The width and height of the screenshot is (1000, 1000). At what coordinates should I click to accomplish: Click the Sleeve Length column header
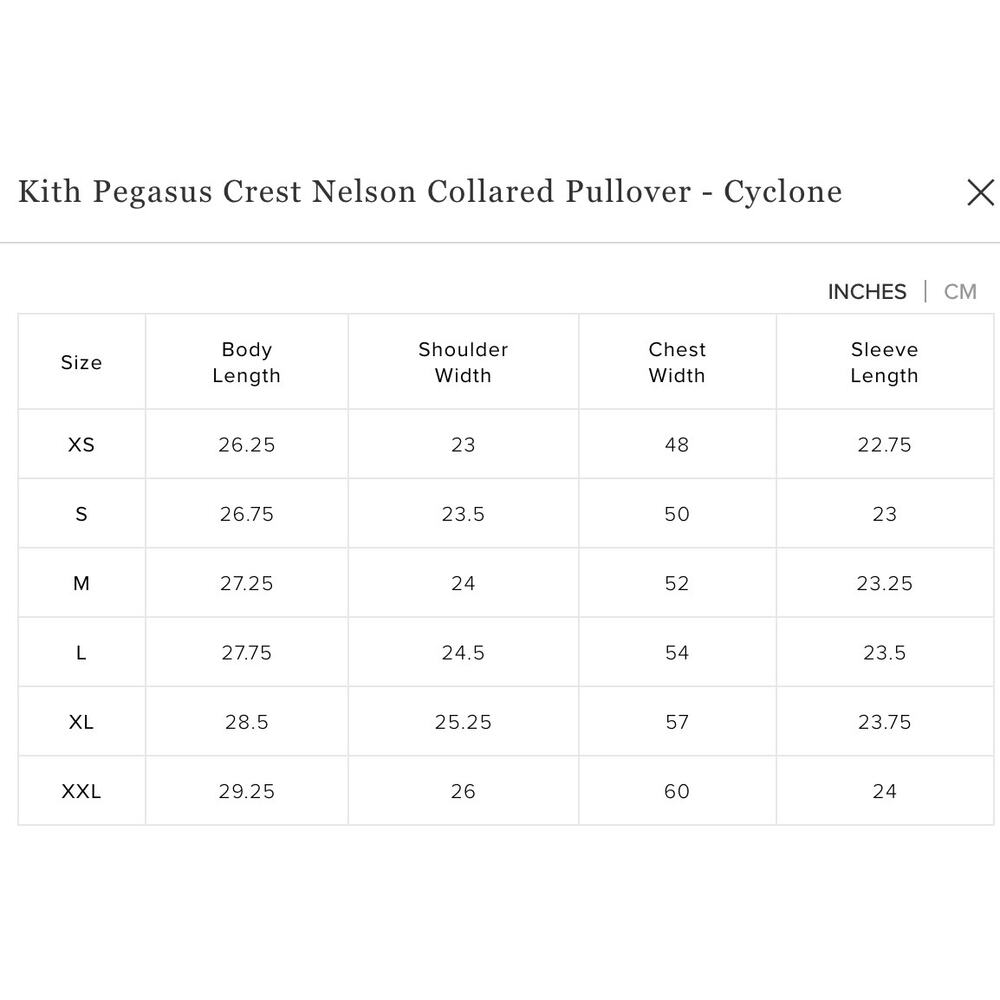[885, 362]
